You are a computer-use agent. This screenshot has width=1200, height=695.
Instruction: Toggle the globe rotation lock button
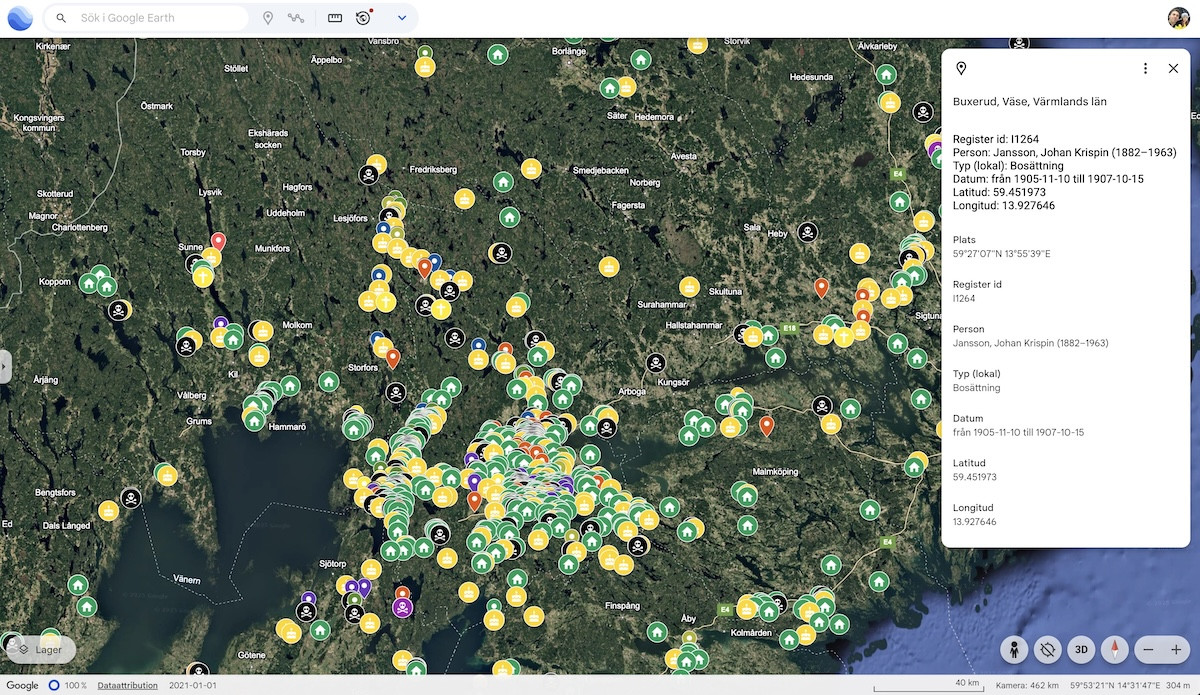[x=1047, y=649]
